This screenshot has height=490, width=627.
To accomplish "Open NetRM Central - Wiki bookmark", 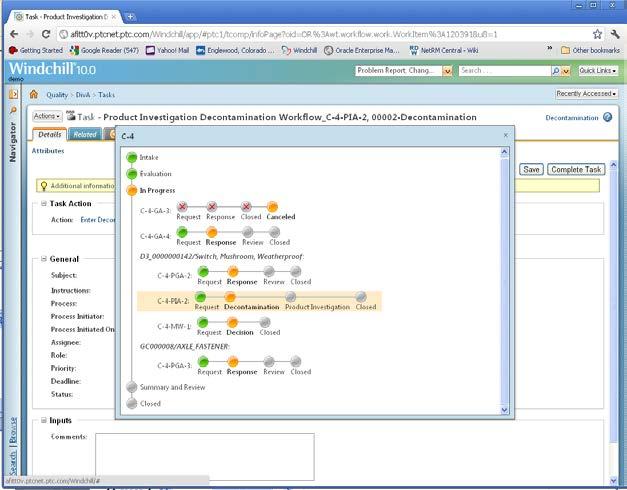I will pos(444,50).
